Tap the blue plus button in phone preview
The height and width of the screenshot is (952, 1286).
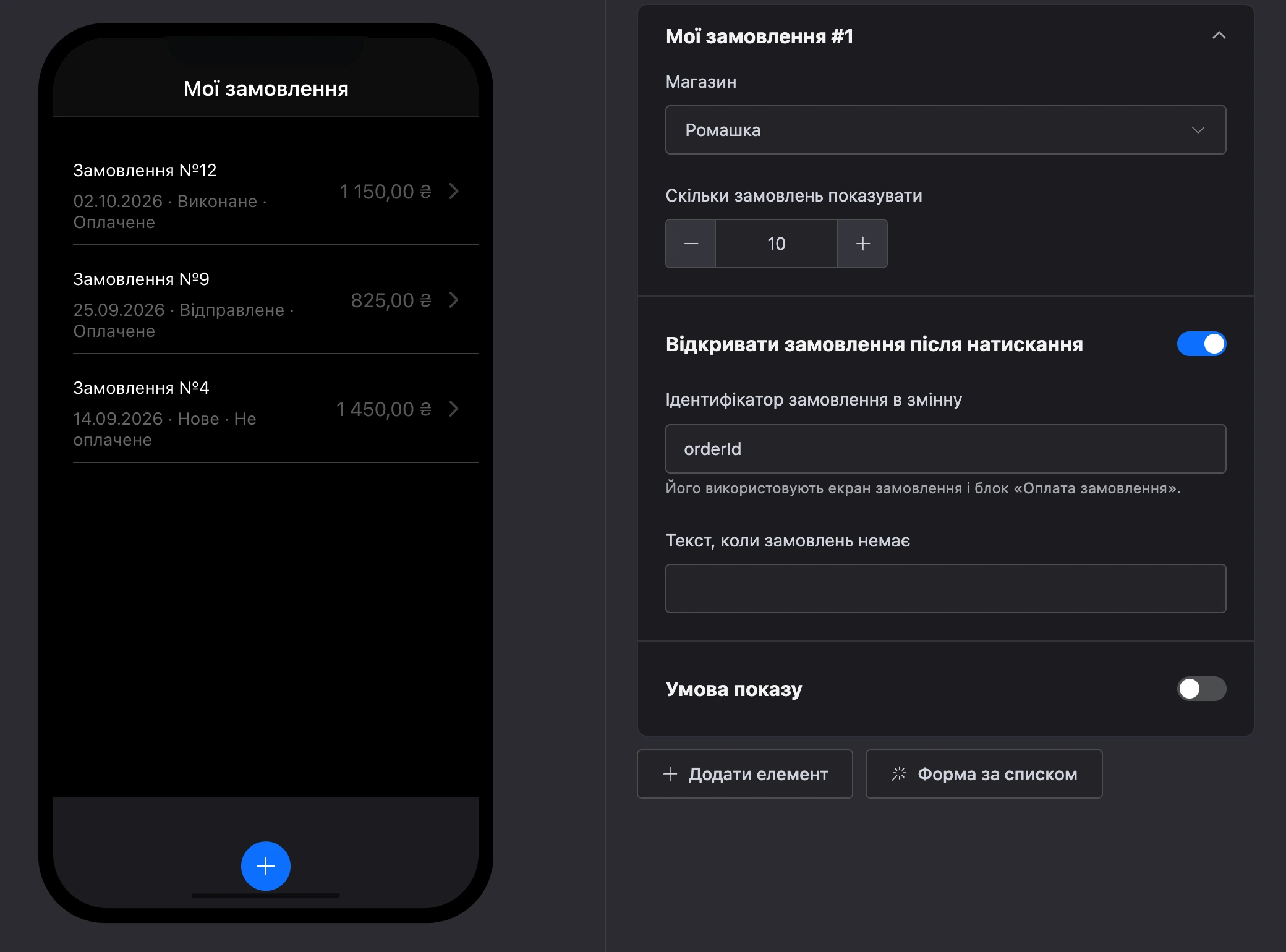[x=266, y=866]
